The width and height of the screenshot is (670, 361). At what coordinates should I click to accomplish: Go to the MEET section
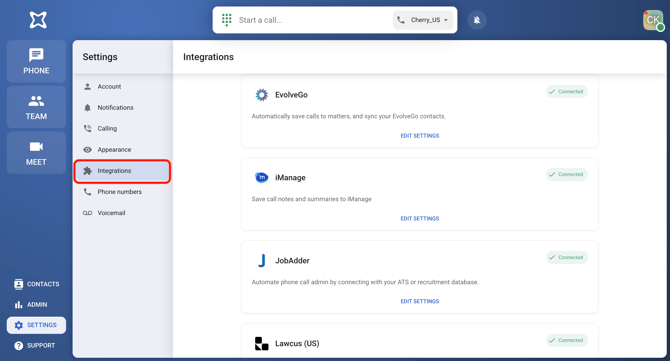[x=36, y=153]
